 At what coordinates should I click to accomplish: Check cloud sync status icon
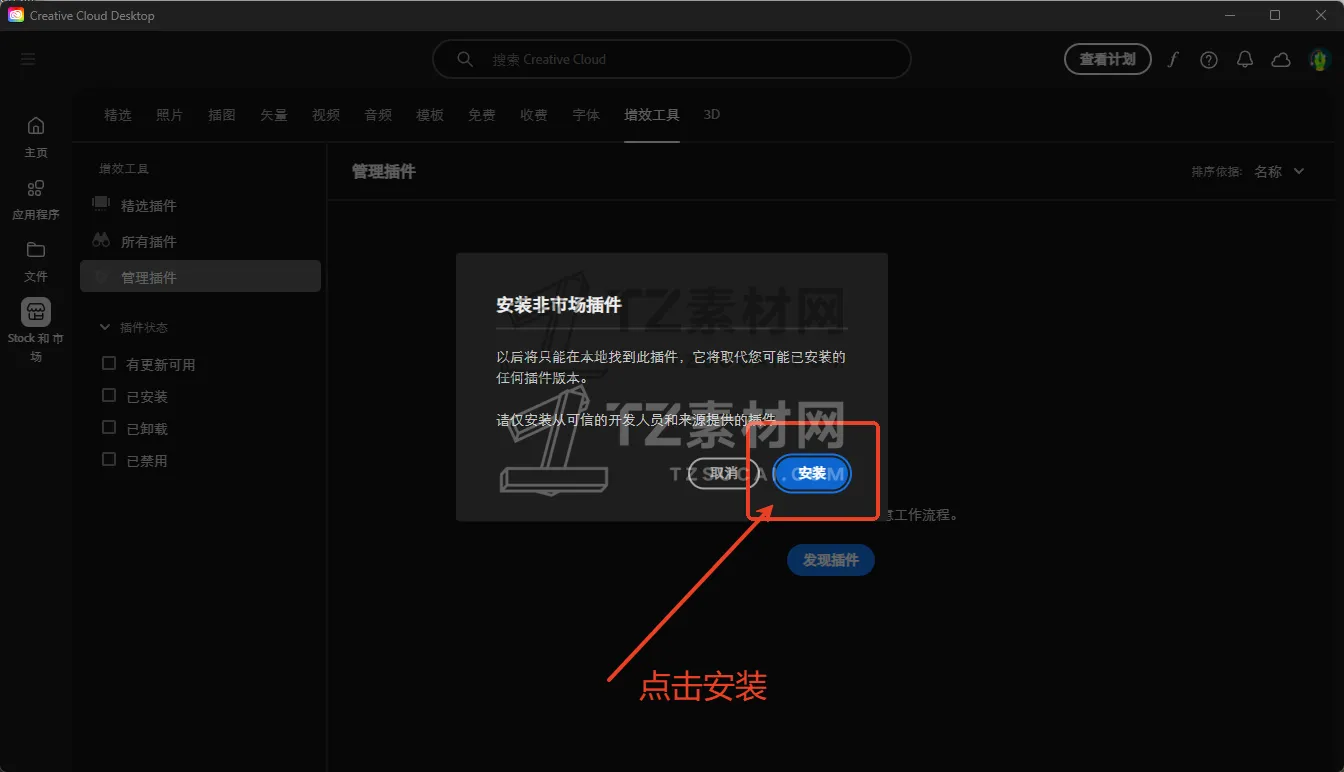pos(1281,59)
